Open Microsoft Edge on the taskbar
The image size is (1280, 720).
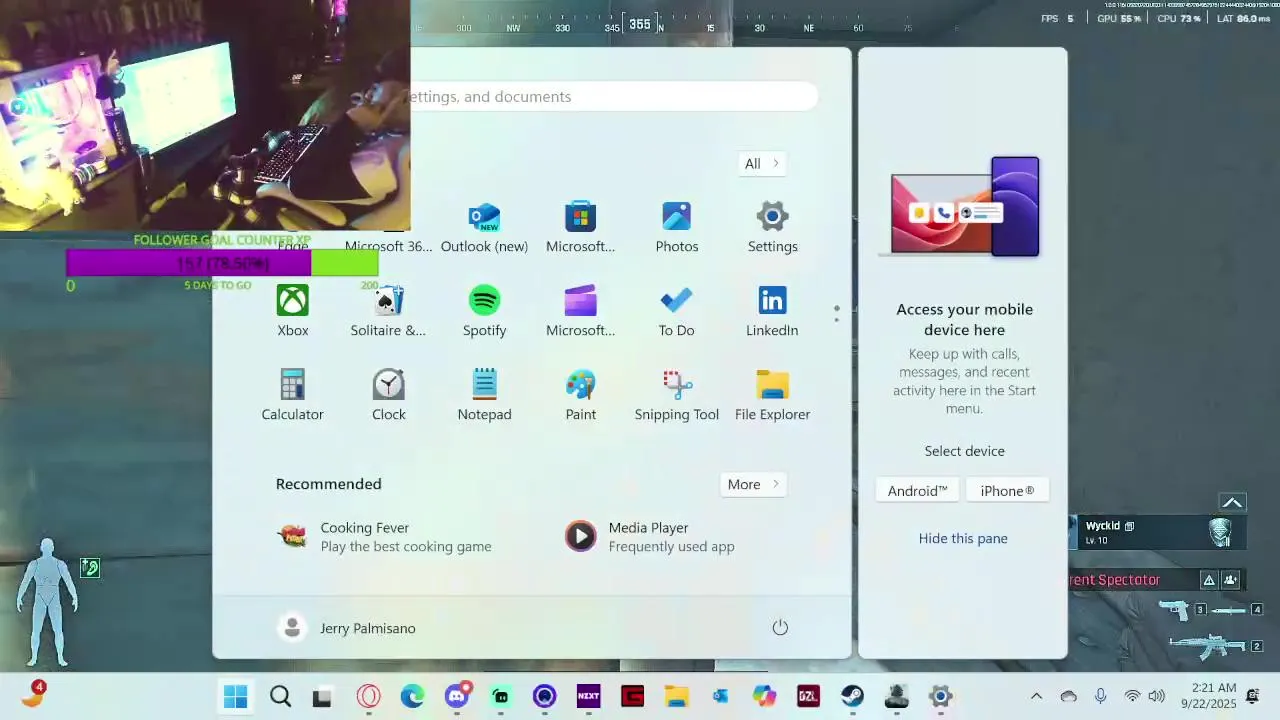[413, 697]
